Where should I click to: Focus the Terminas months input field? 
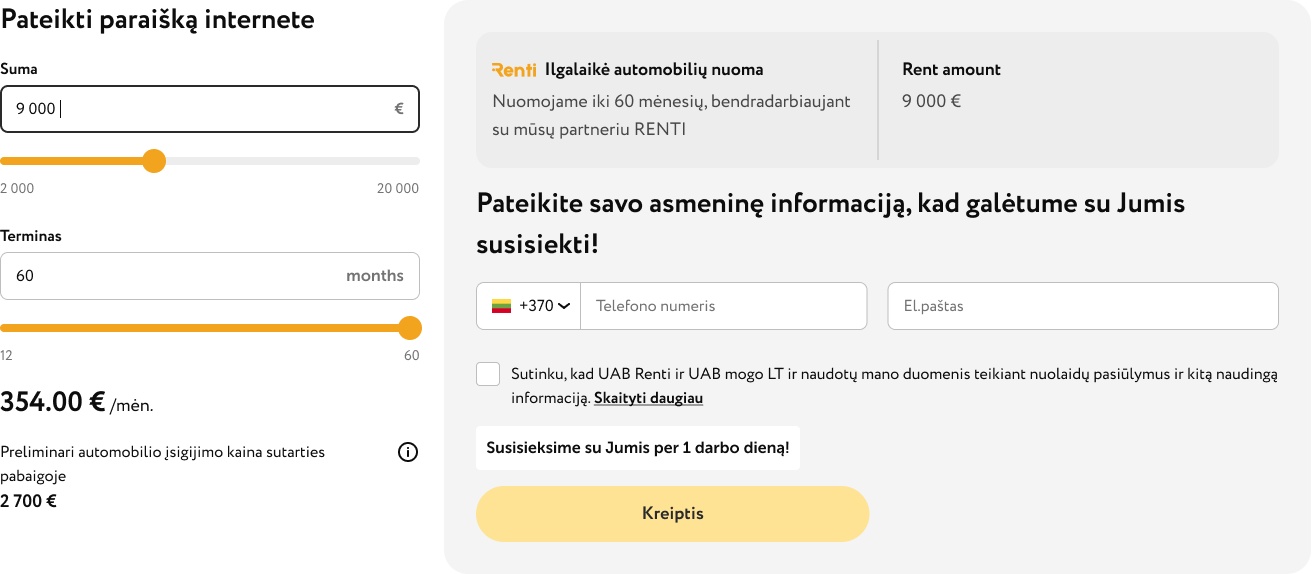tap(170, 276)
